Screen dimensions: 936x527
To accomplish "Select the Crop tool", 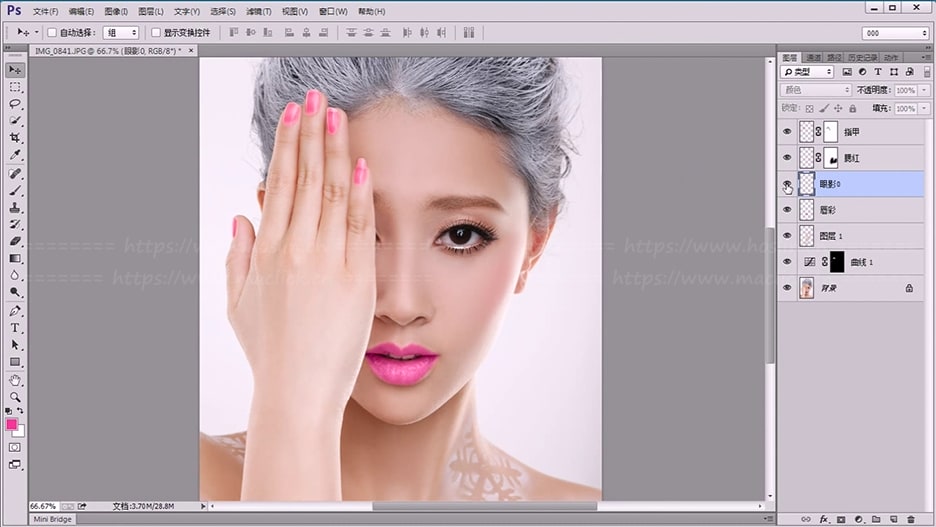I will click(15, 138).
